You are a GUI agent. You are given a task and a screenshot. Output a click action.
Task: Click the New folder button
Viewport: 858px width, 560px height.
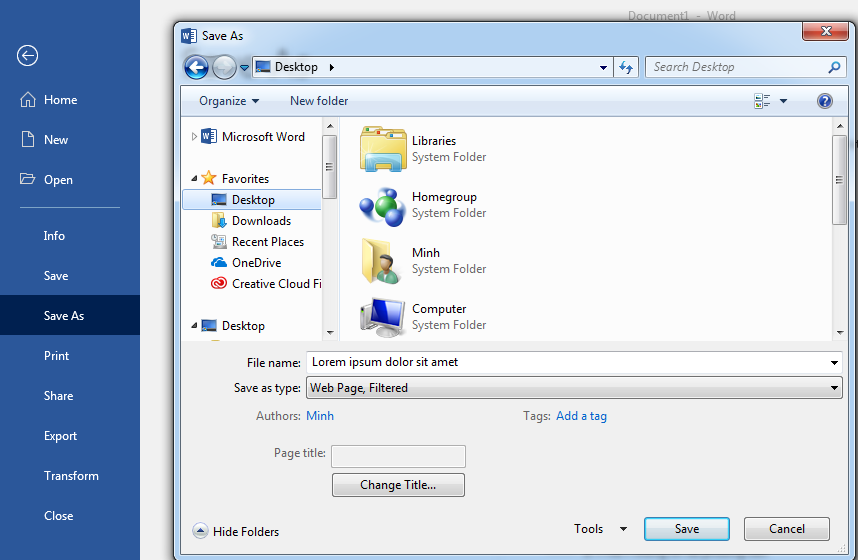click(319, 101)
